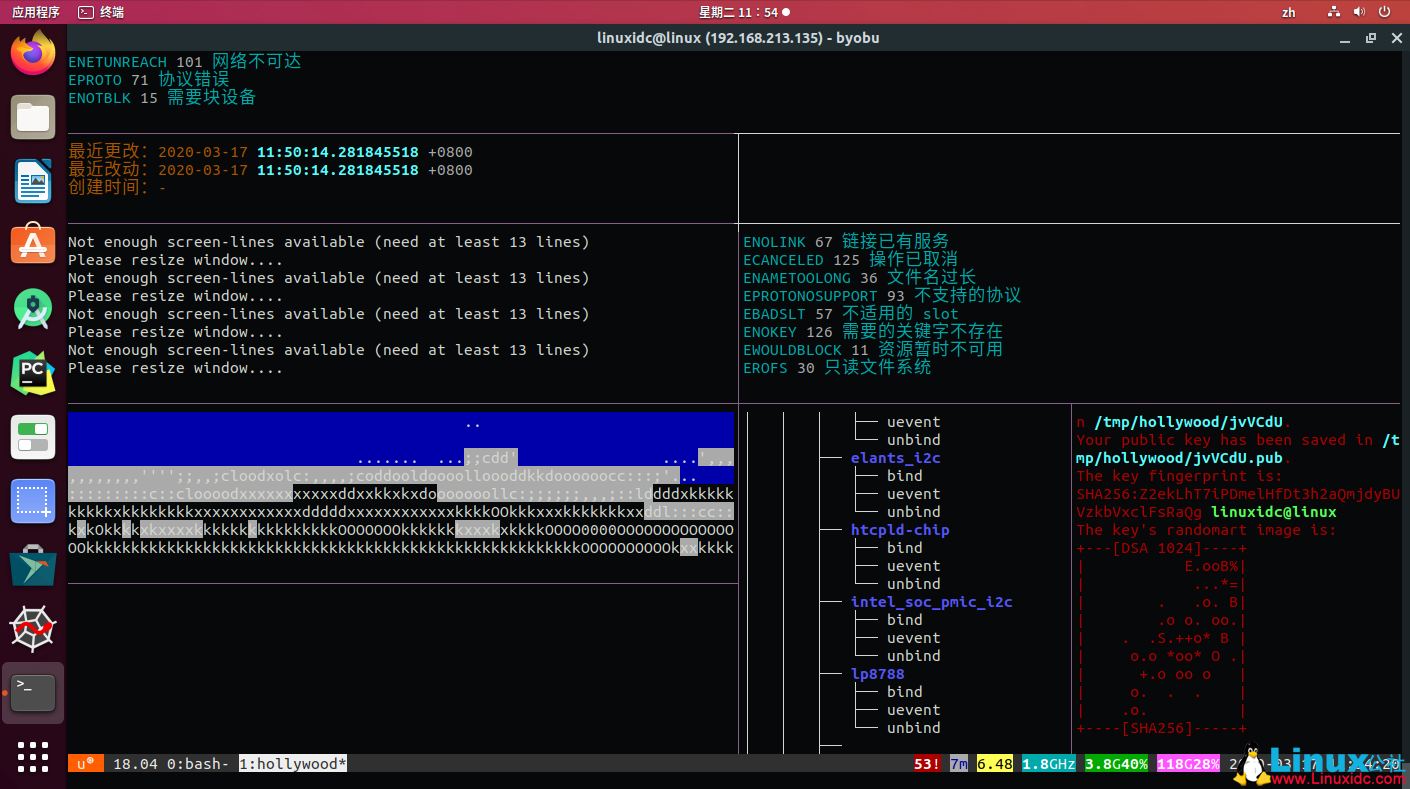Open Ubuntu Software store icon
The image size is (1410, 789).
[x=33, y=244]
